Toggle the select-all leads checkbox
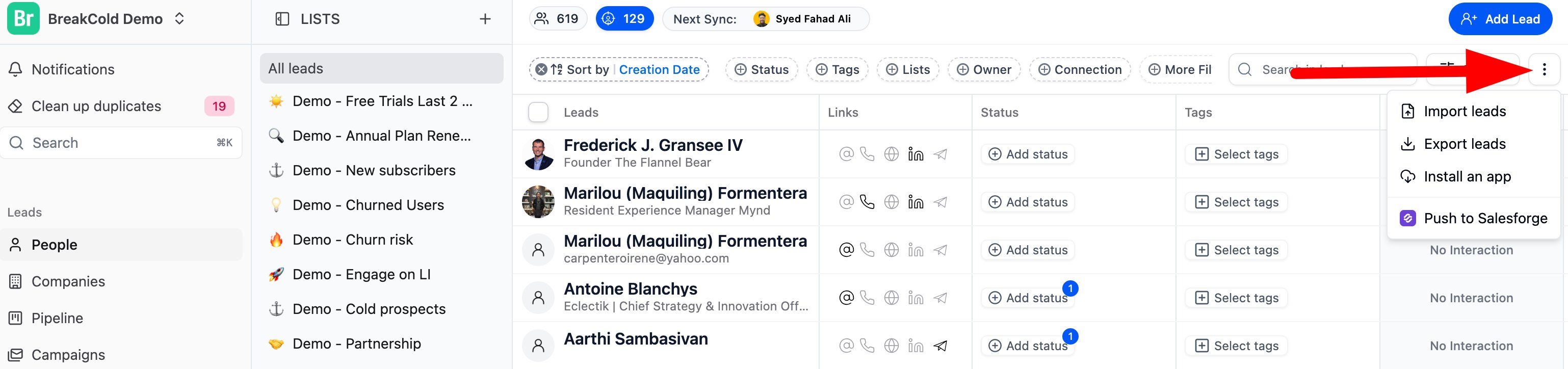1568x369 pixels. point(538,112)
